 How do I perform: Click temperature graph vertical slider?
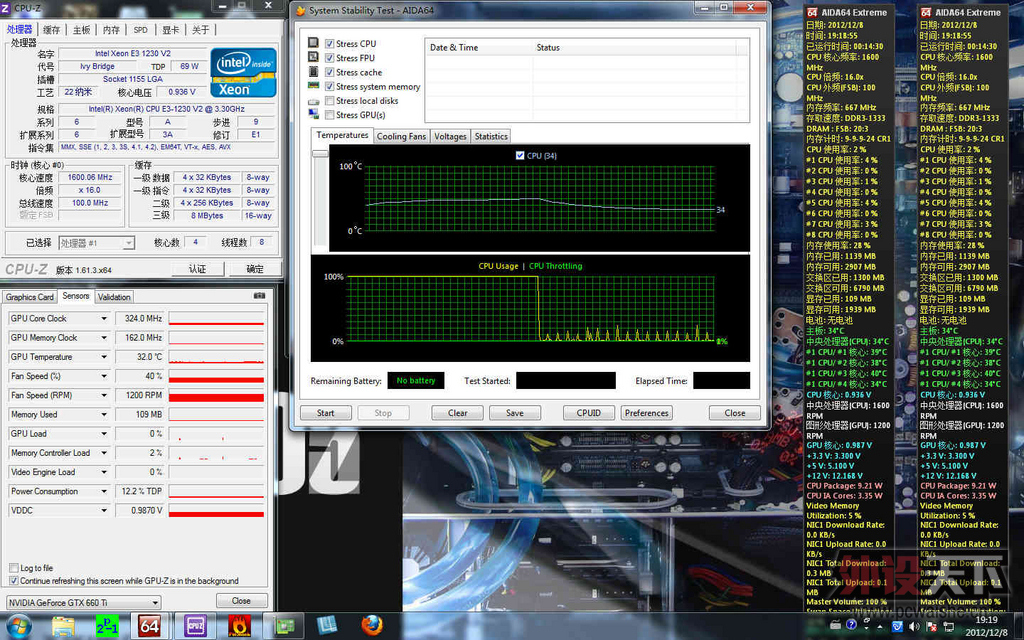pyautogui.click(x=320, y=153)
